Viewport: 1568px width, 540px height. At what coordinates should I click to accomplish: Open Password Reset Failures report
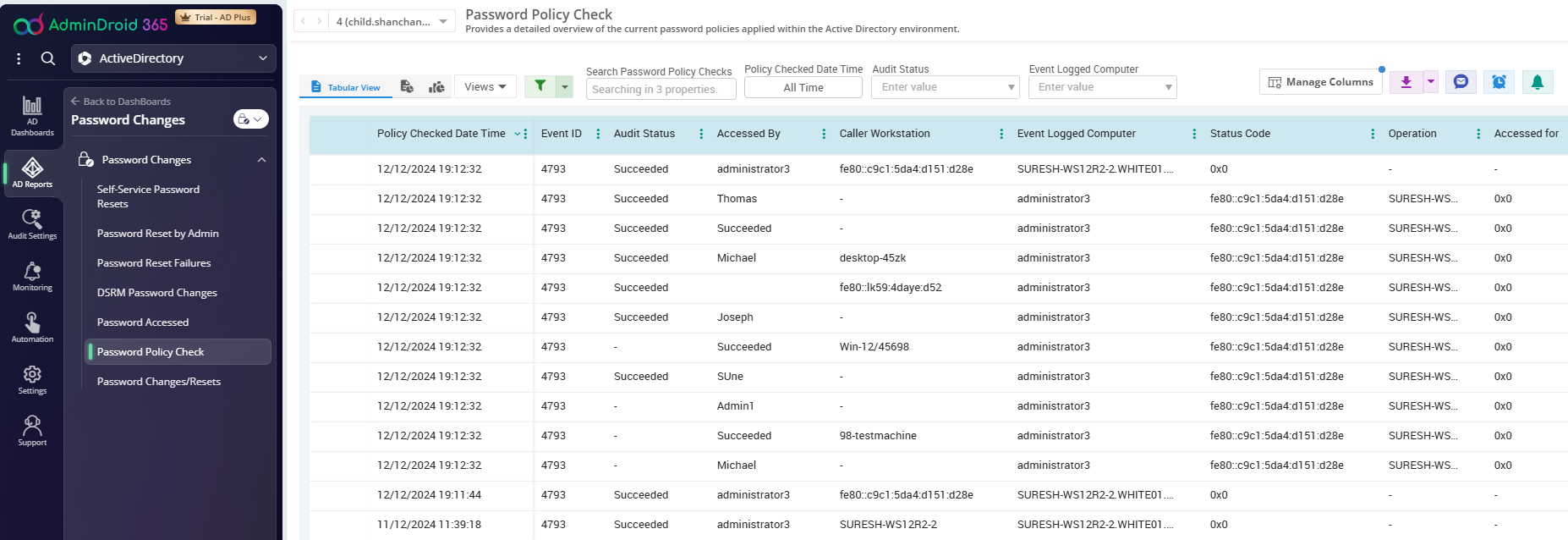click(154, 263)
